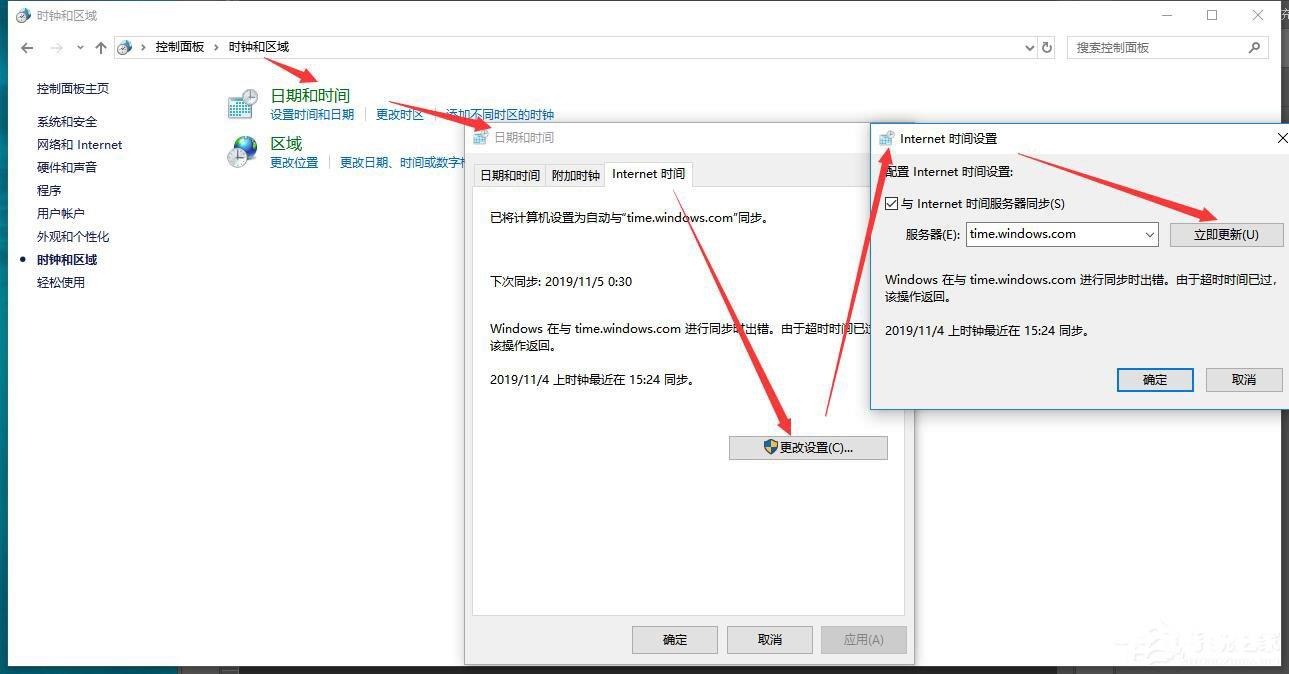Open the address bar history dropdown
This screenshot has height=674, width=1289.
1030,47
